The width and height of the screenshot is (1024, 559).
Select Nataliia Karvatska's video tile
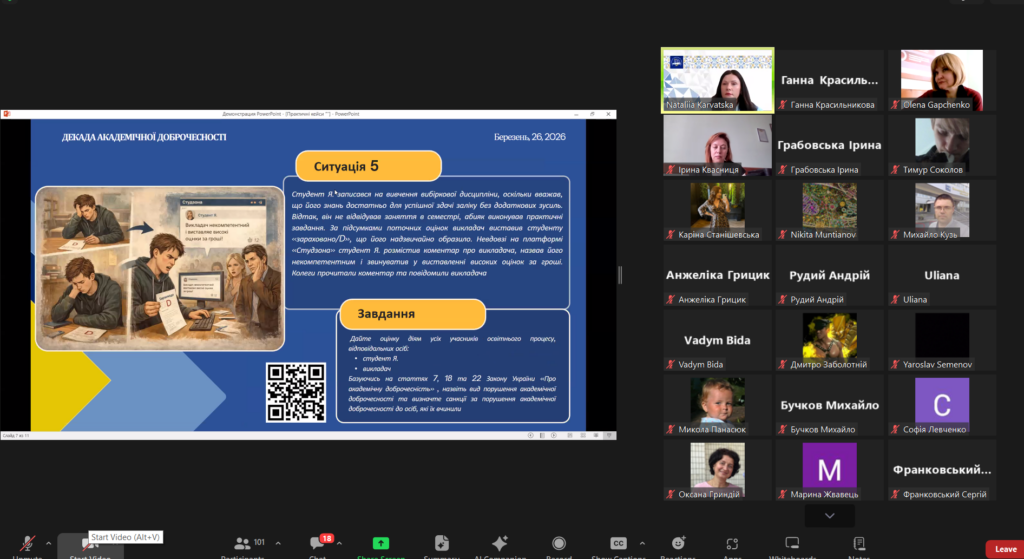click(x=717, y=79)
